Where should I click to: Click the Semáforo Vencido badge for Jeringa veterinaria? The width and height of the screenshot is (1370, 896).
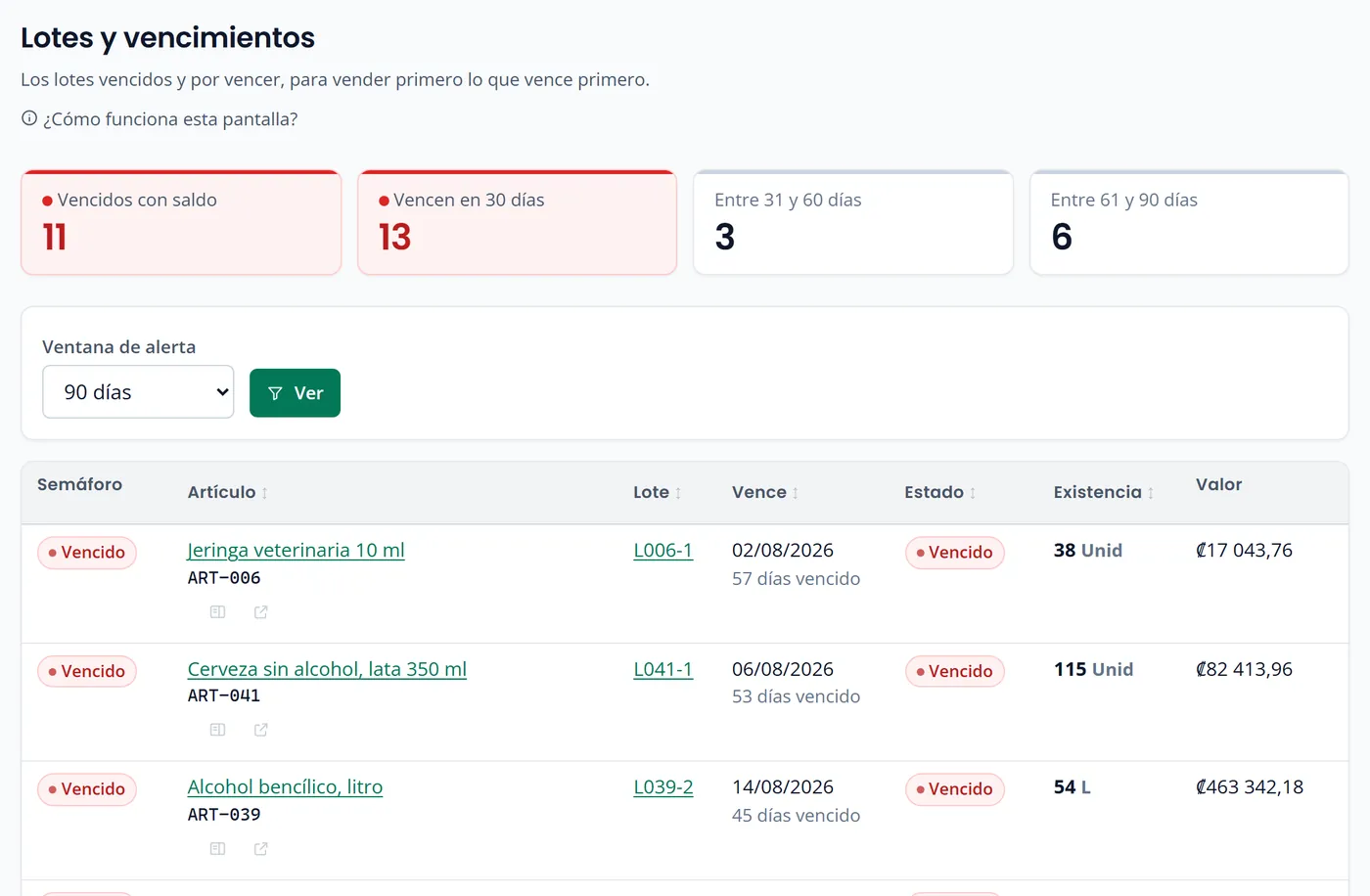87,553
